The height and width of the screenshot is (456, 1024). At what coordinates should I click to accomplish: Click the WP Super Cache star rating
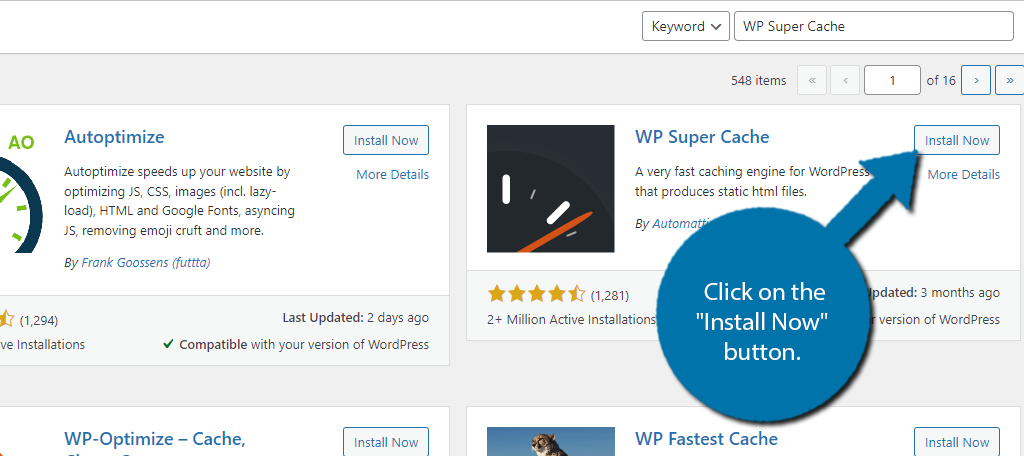536,295
